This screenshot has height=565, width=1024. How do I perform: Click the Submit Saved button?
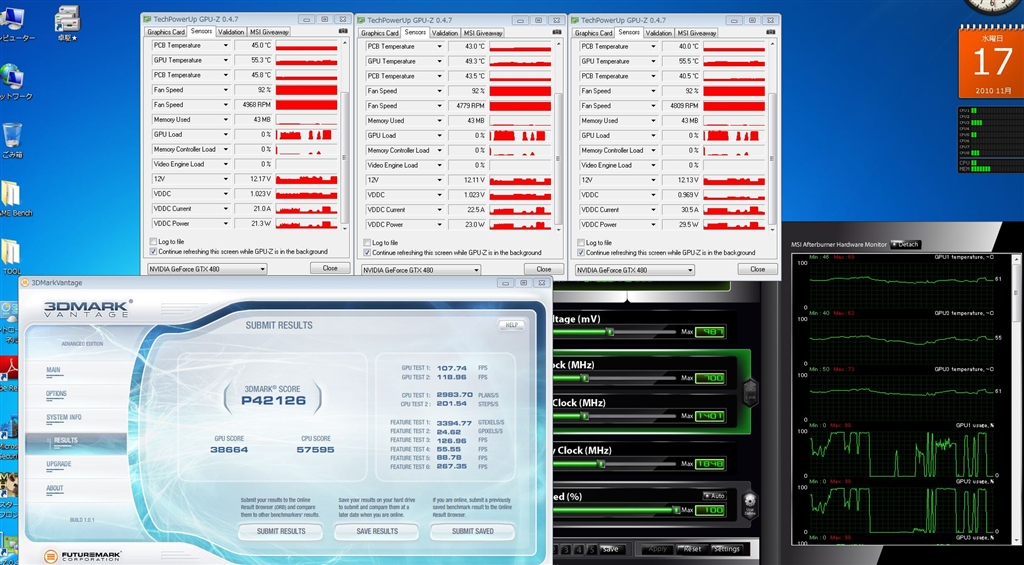pyautogui.click(x=473, y=531)
